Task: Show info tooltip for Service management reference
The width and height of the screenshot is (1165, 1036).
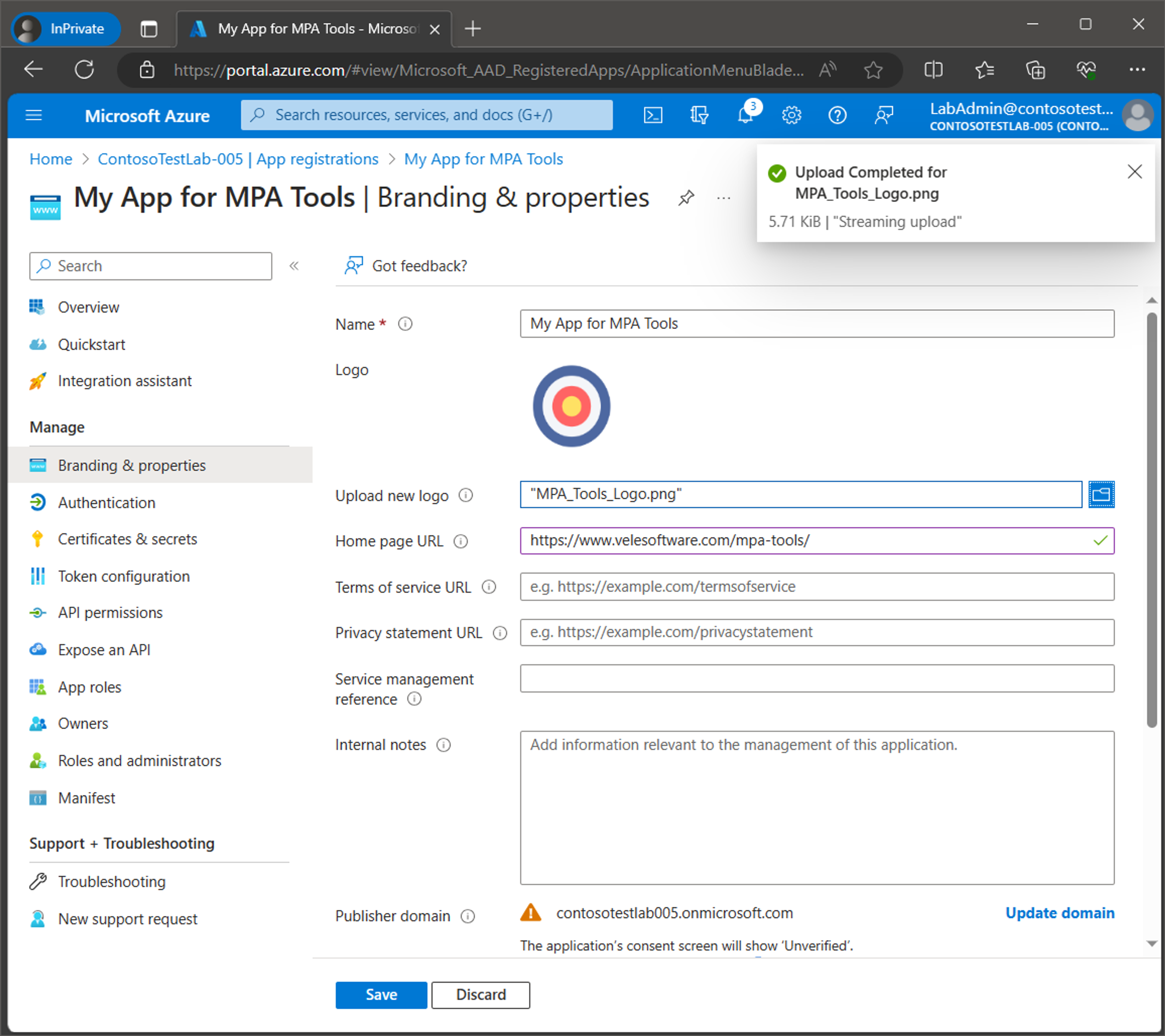Action: tap(414, 698)
